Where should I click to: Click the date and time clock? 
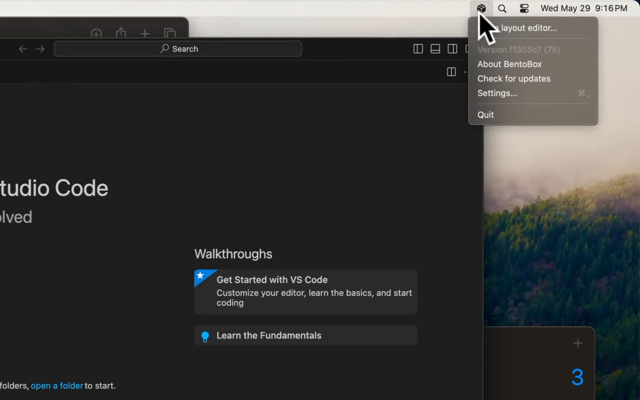pyautogui.click(x=584, y=8)
